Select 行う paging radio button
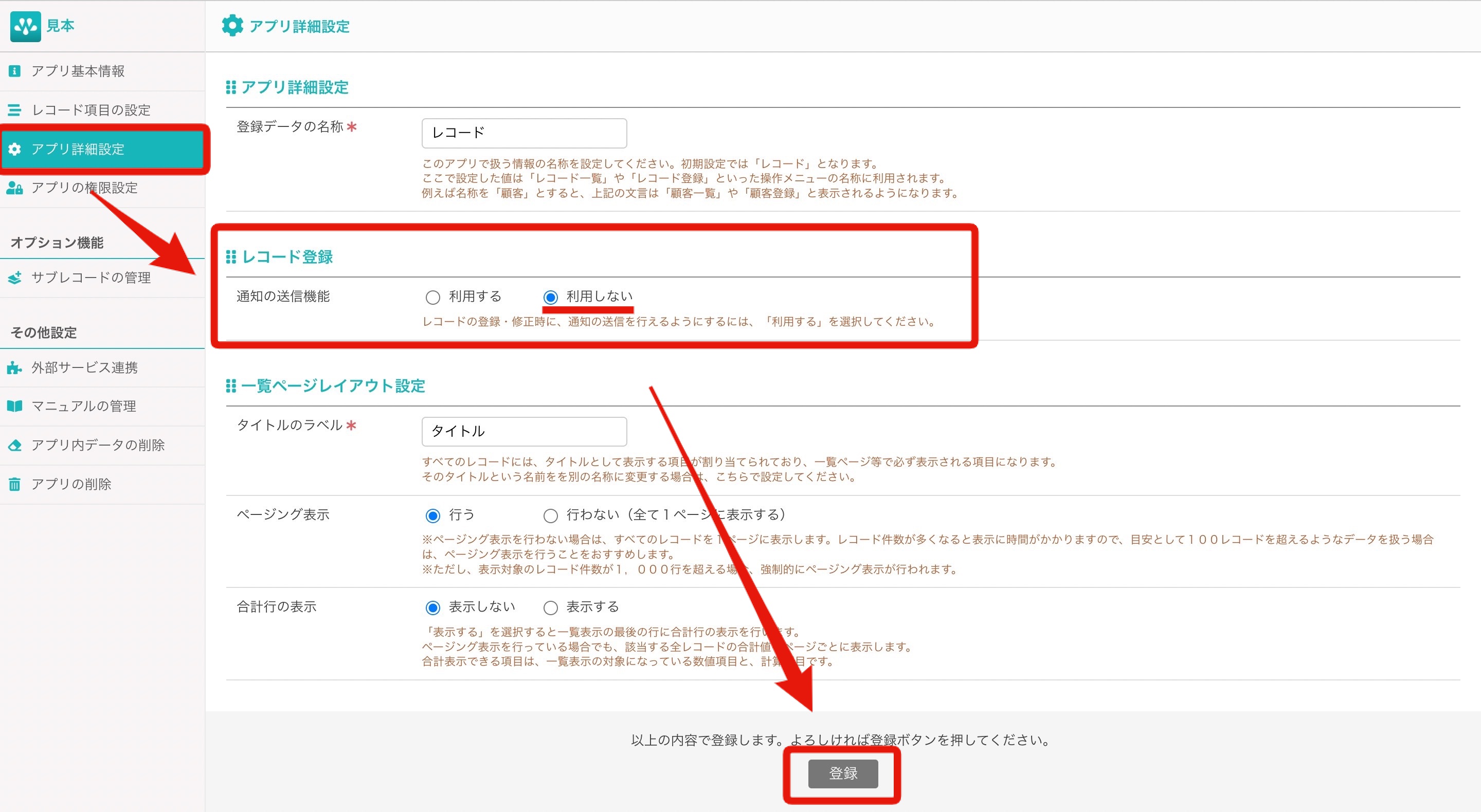This screenshot has height=812, width=1481. click(x=433, y=515)
